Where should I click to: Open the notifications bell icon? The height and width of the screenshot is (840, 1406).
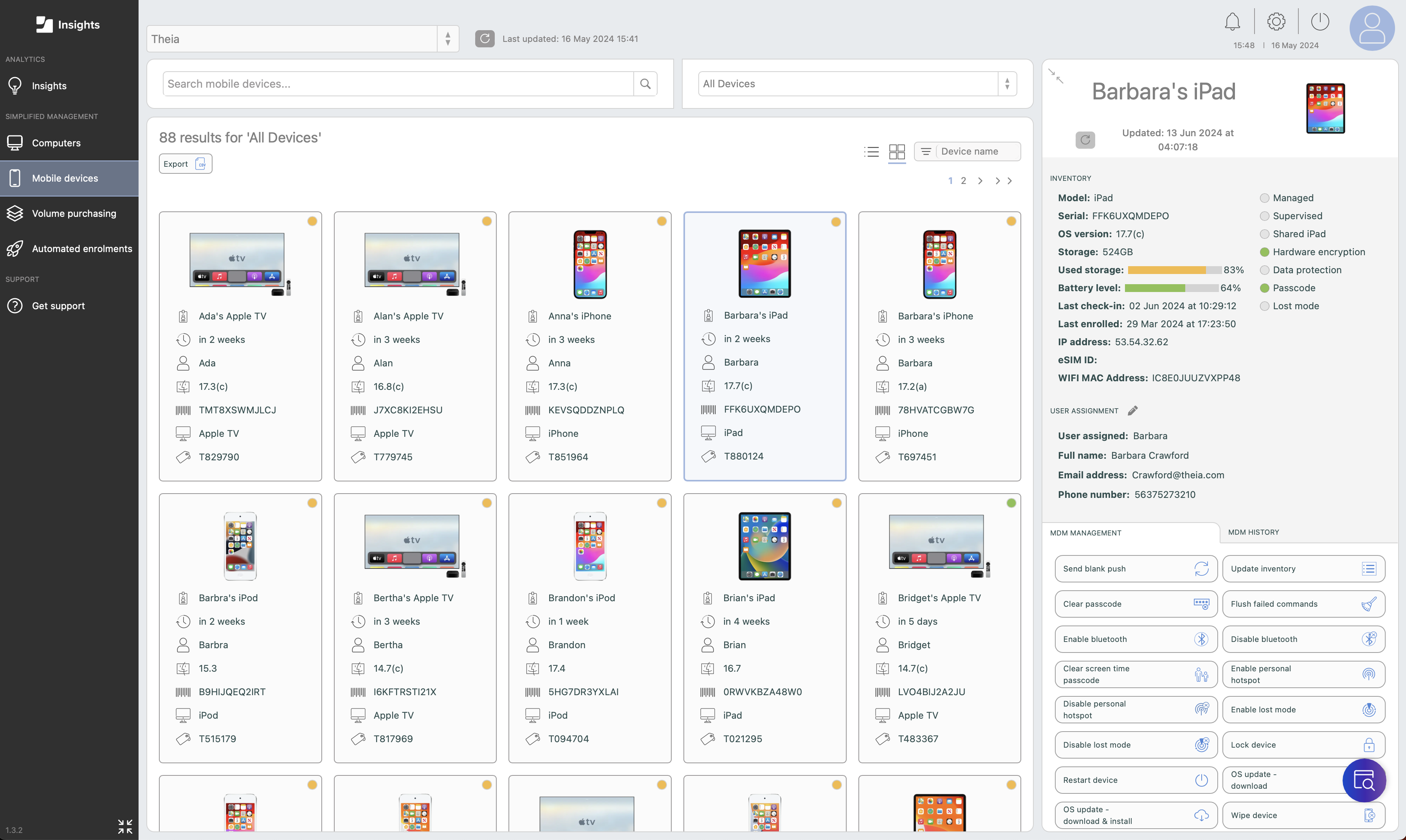(1232, 22)
